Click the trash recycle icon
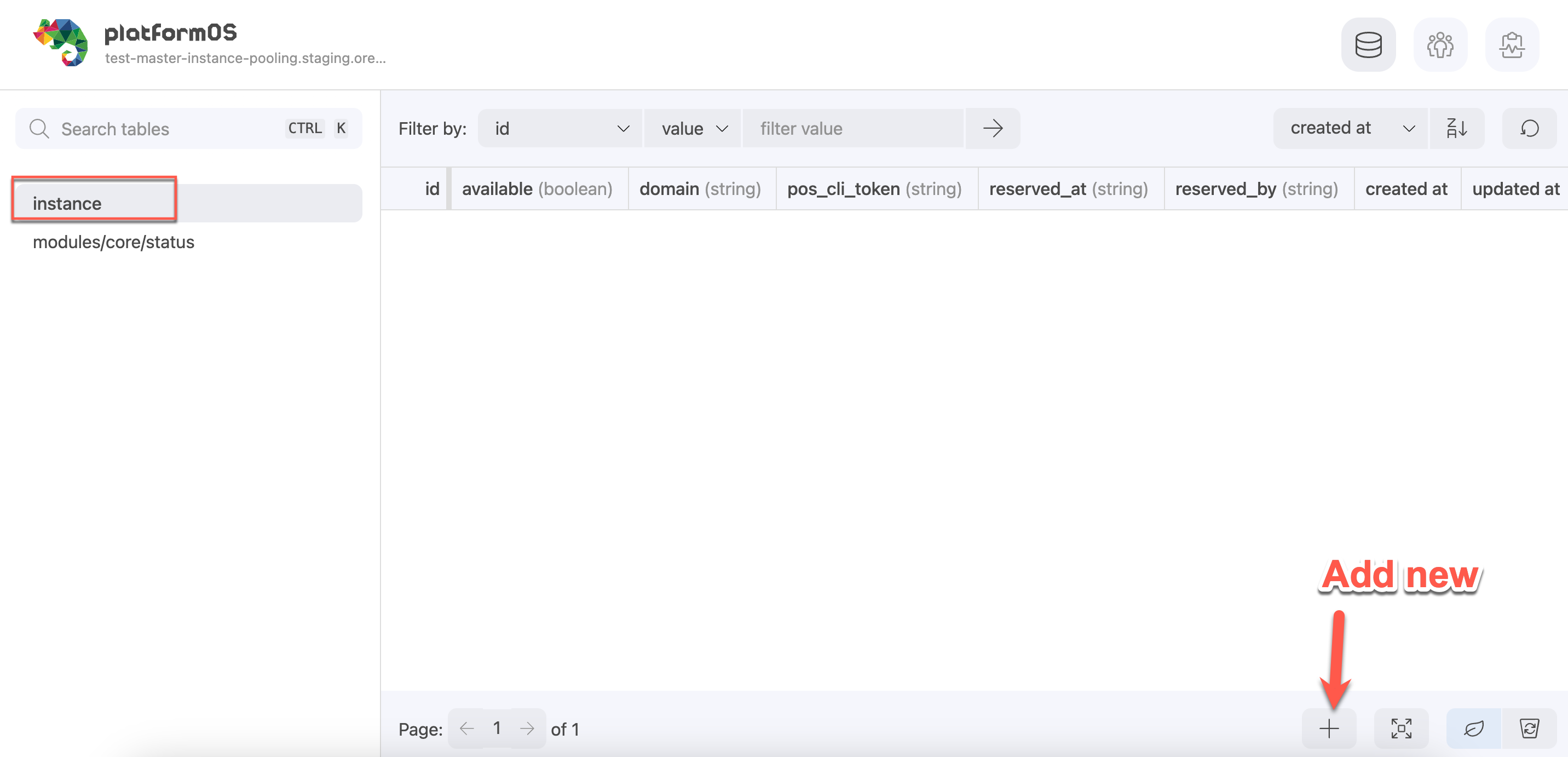 (1532, 729)
